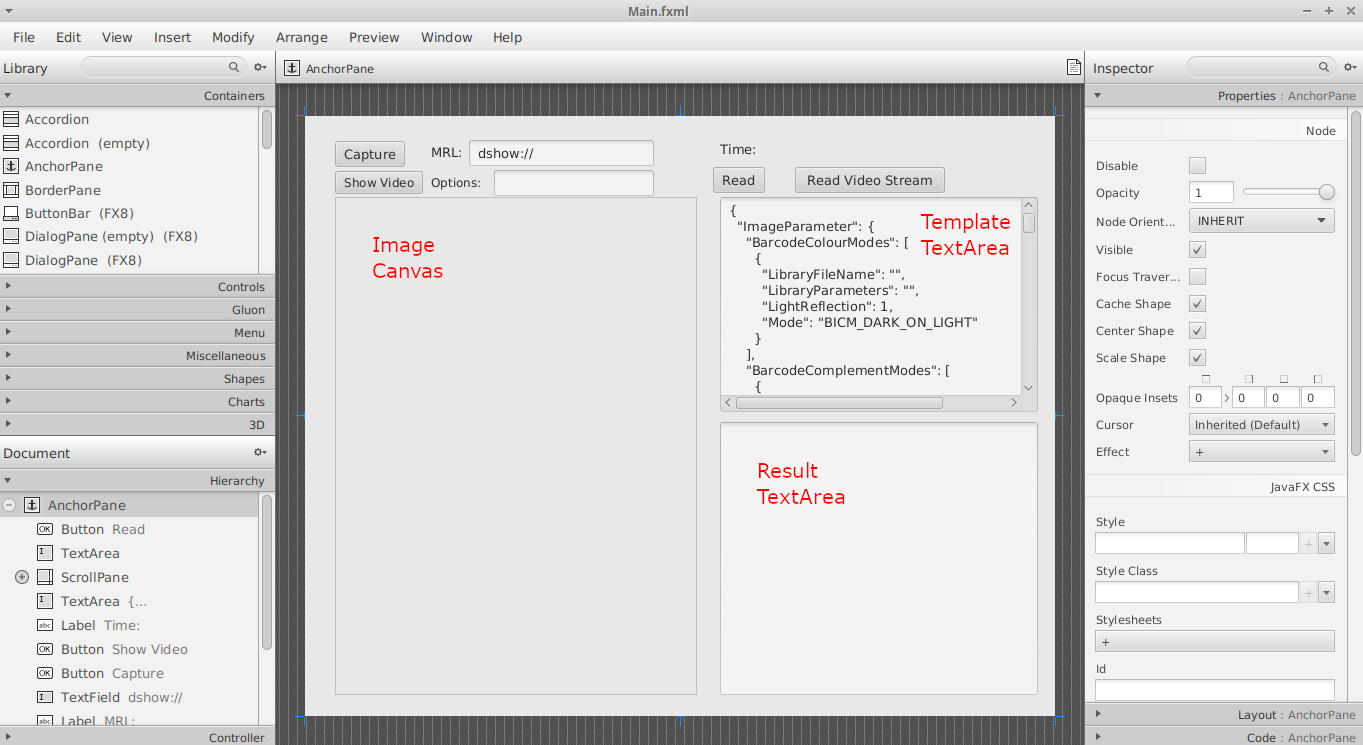The height and width of the screenshot is (745, 1363).
Task: Open the Library panel gear menu
Action: 260,68
